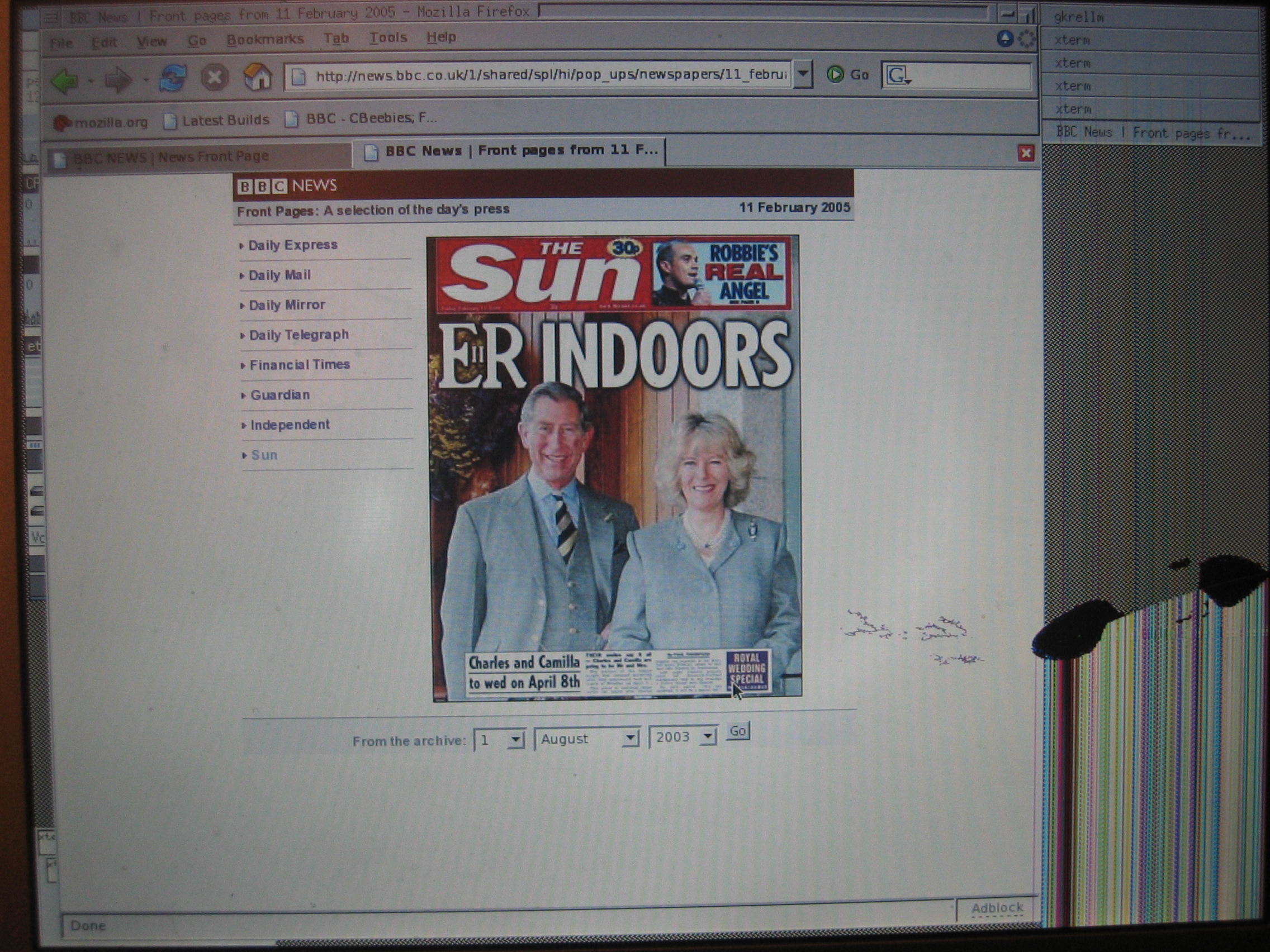Select the Front pages from 11 F... tab
The height and width of the screenshot is (952, 1270).
510,151
